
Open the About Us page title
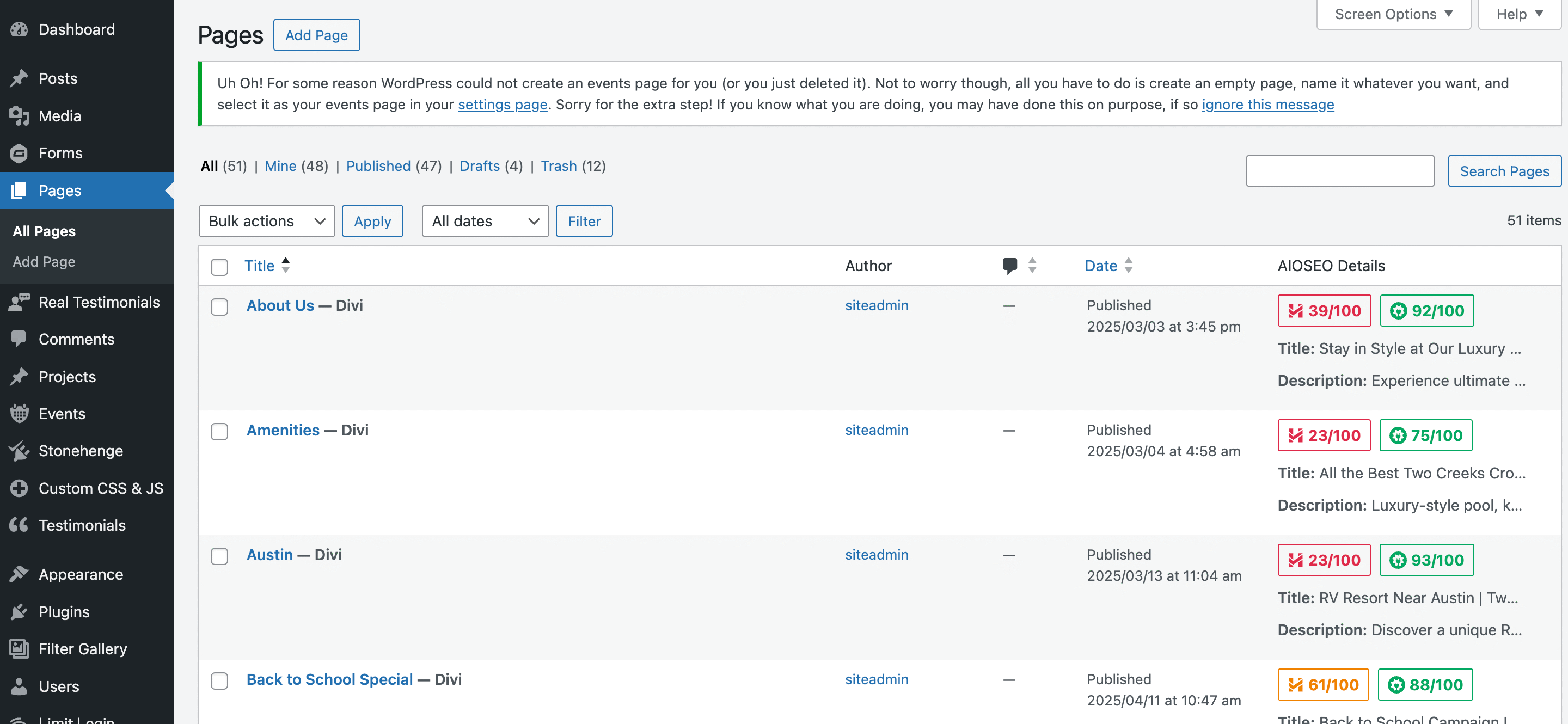click(280, 305)
